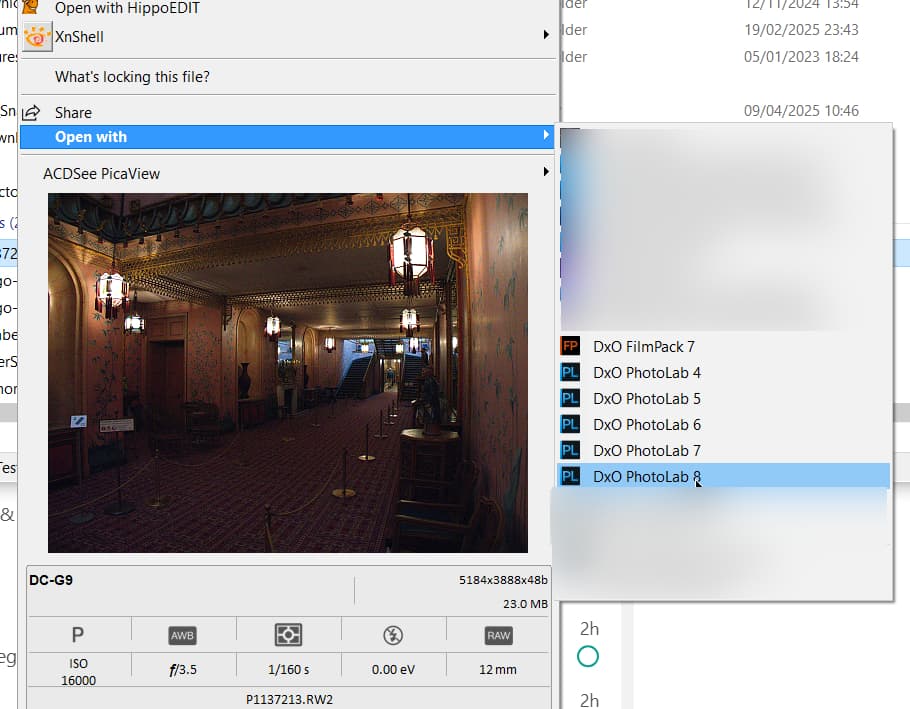Click the 1/160 s shutter speed
This screenshot has width=910, height=709.
[288, 670]
